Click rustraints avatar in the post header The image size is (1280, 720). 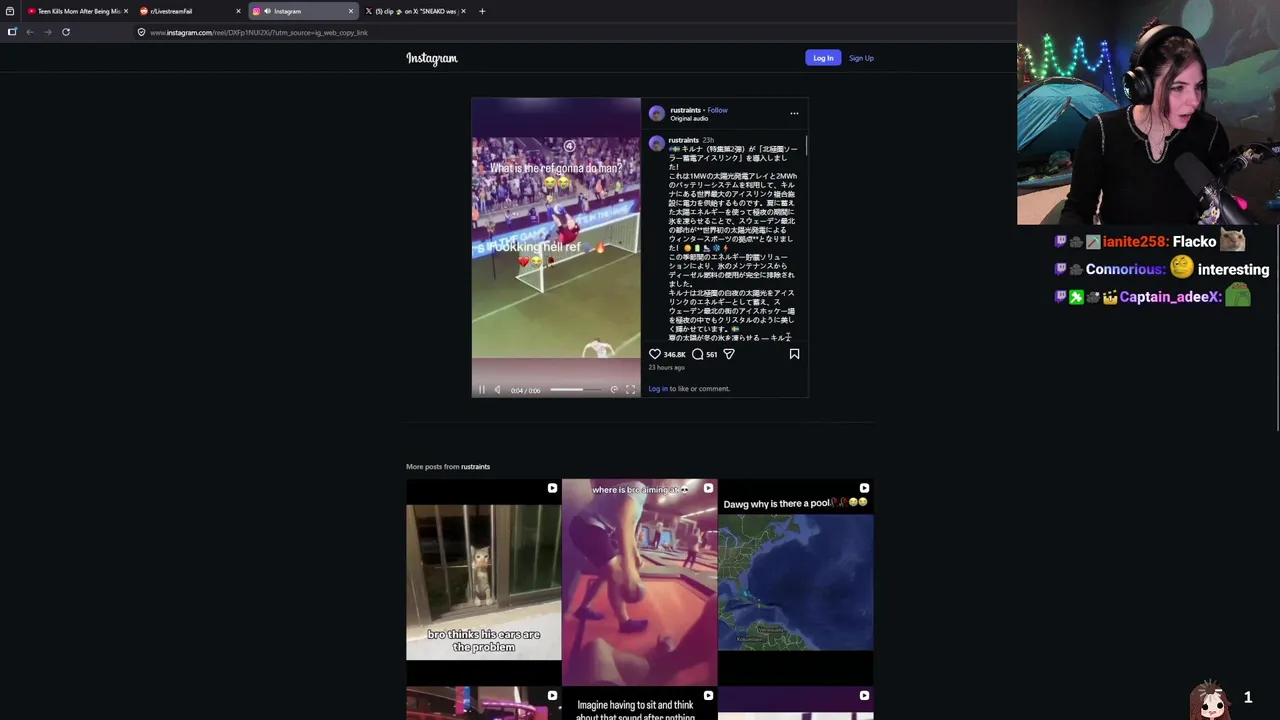[x=657, y=114]
